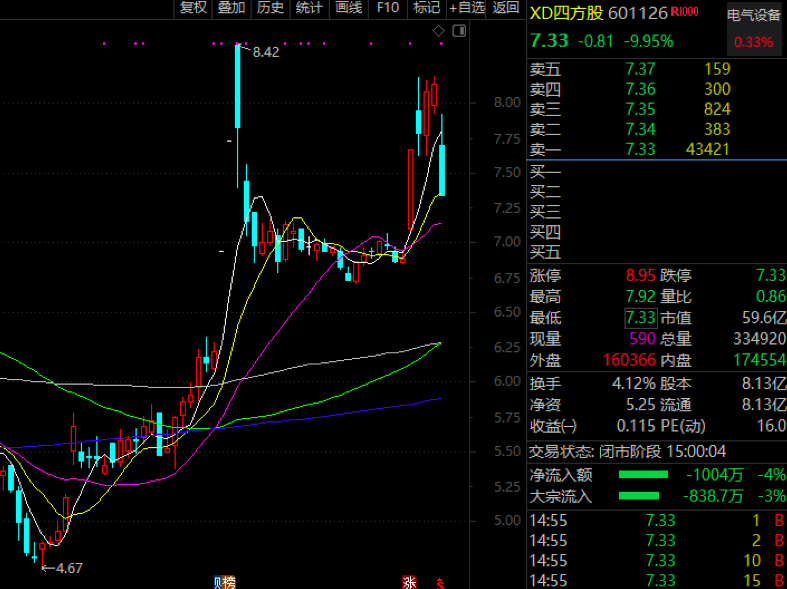Click the 卖一 ask price row
The image size is (787, 589).
pos(640,149)
